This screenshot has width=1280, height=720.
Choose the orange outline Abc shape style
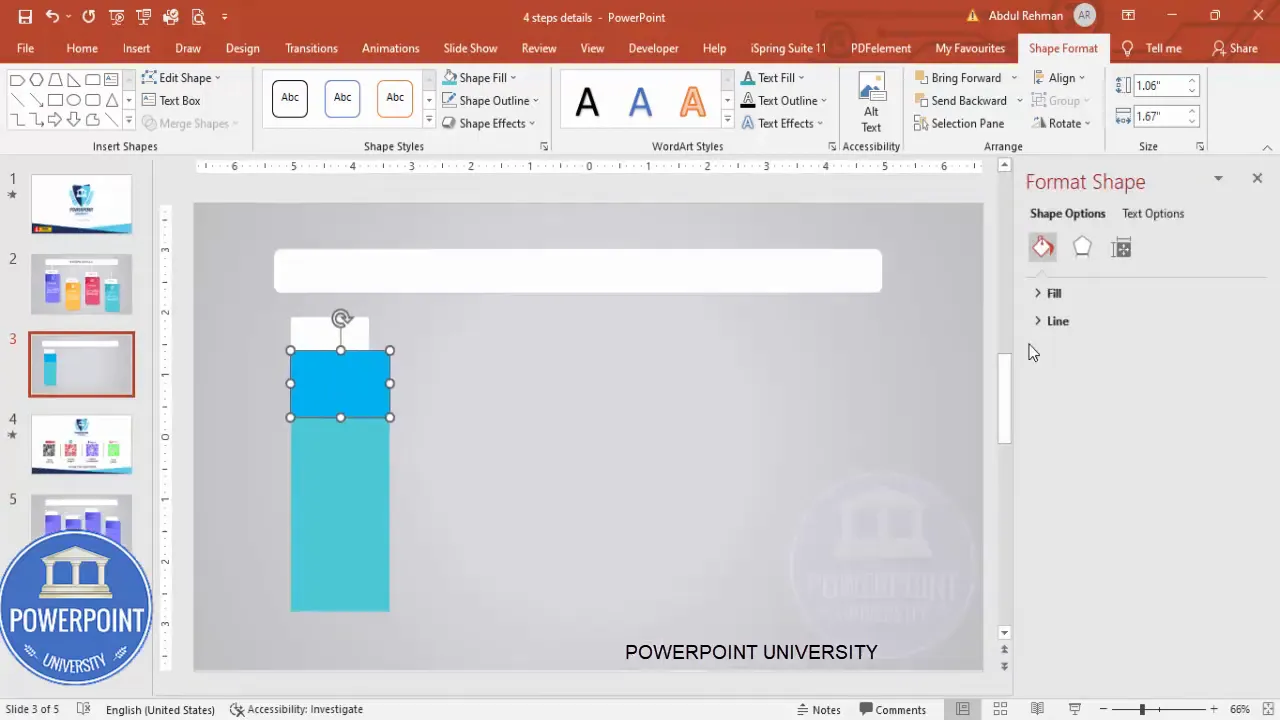point(395,98)
